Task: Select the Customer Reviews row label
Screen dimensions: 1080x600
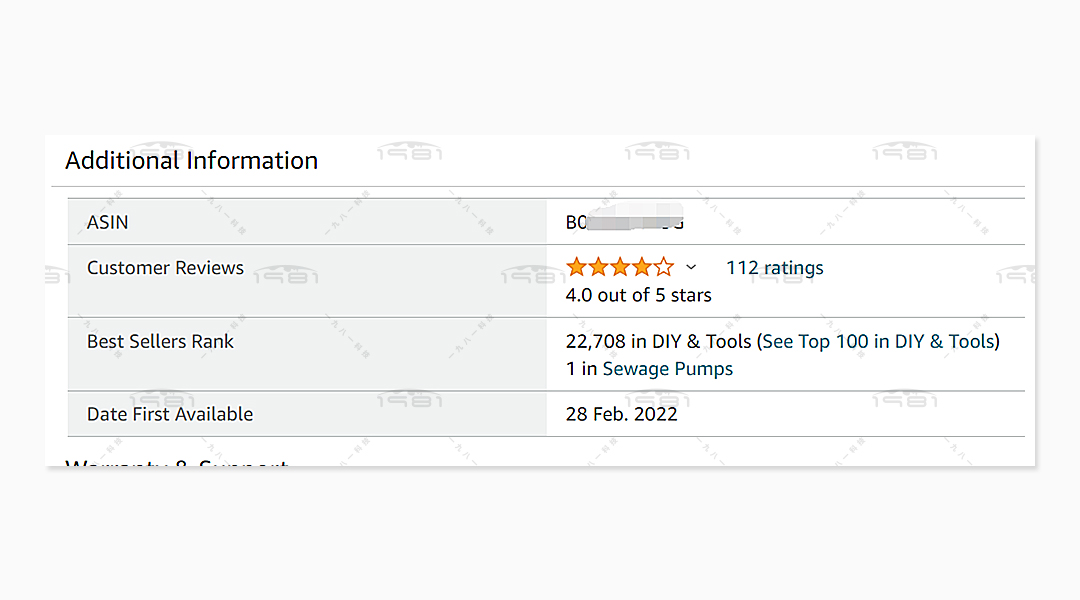Action: [x=165, y=268]
